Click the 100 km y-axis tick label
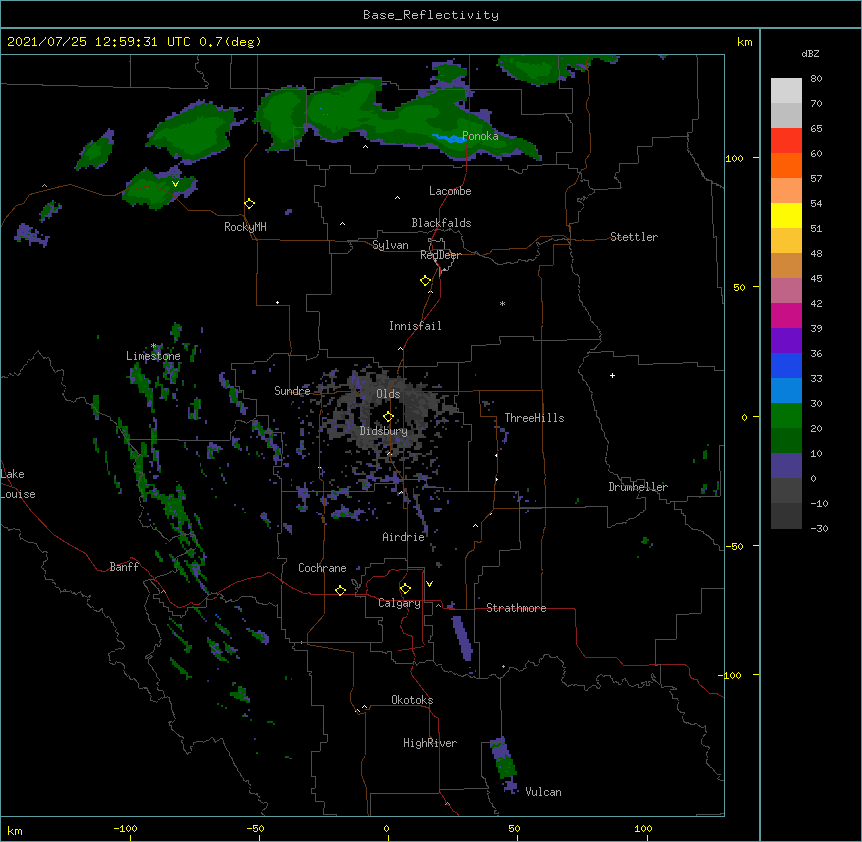 (734, 158)
